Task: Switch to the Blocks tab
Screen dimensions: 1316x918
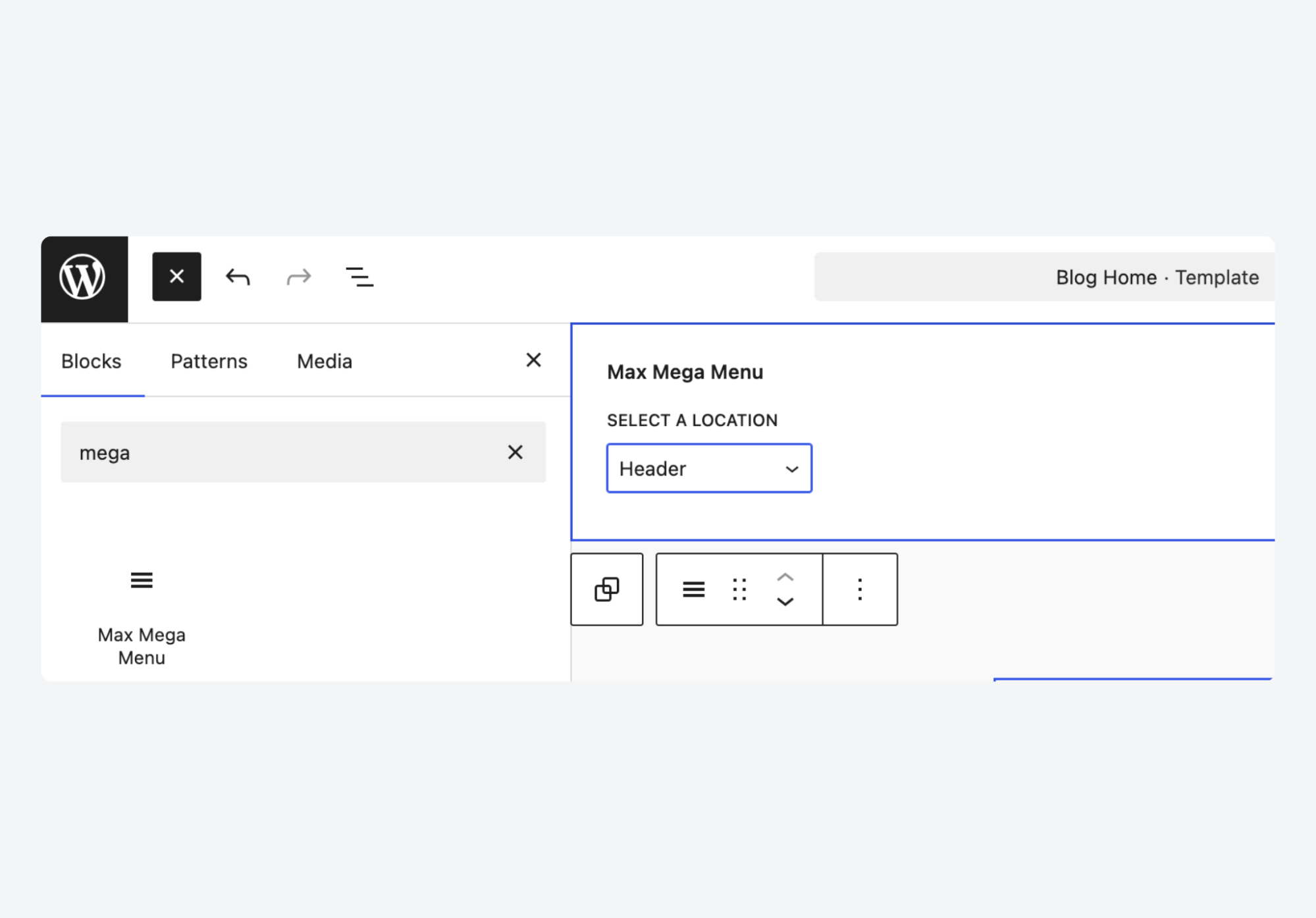Action: pyautogui.click(x=92, y=362)
